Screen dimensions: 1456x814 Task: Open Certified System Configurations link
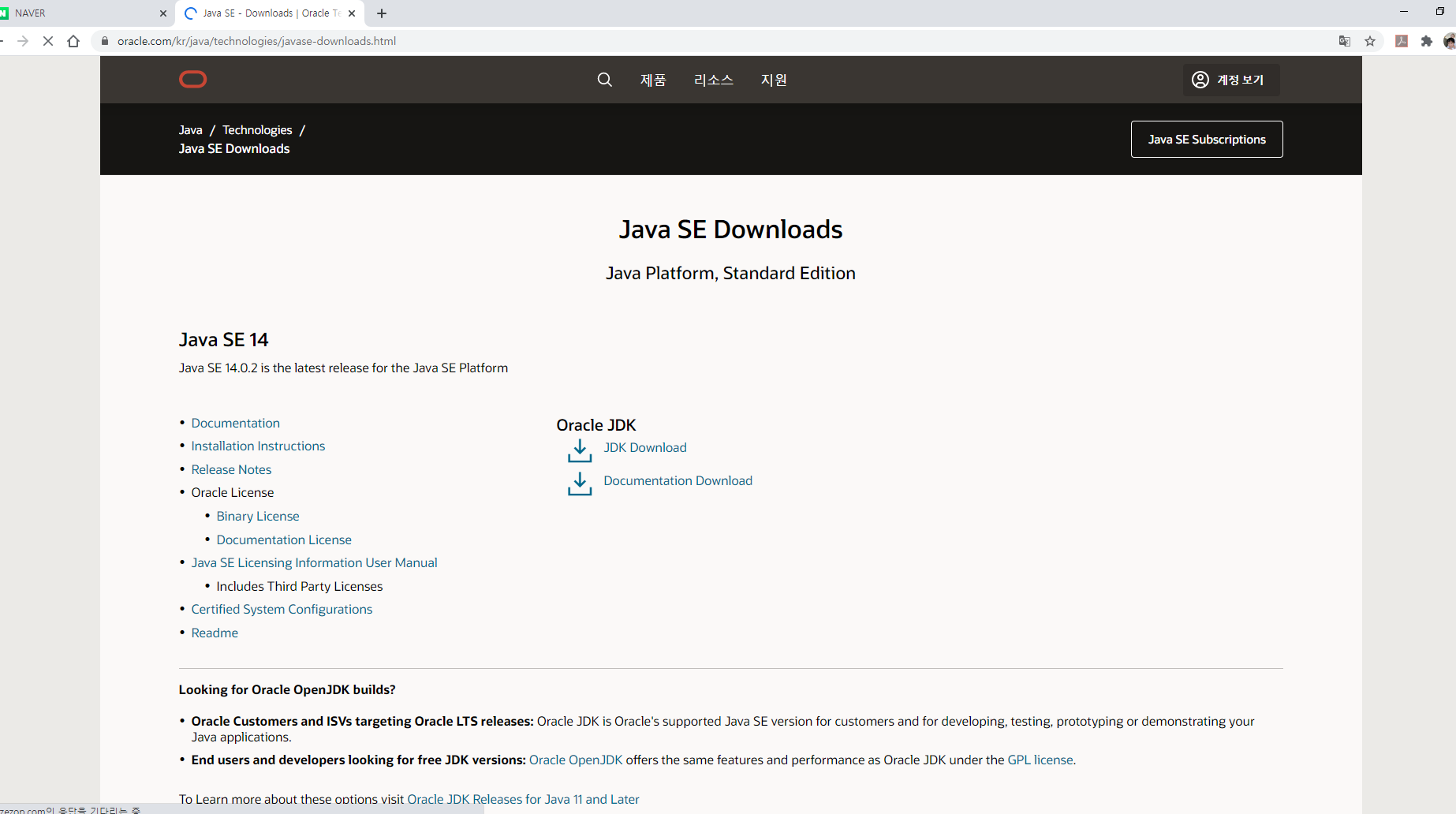tap(282, 610)
